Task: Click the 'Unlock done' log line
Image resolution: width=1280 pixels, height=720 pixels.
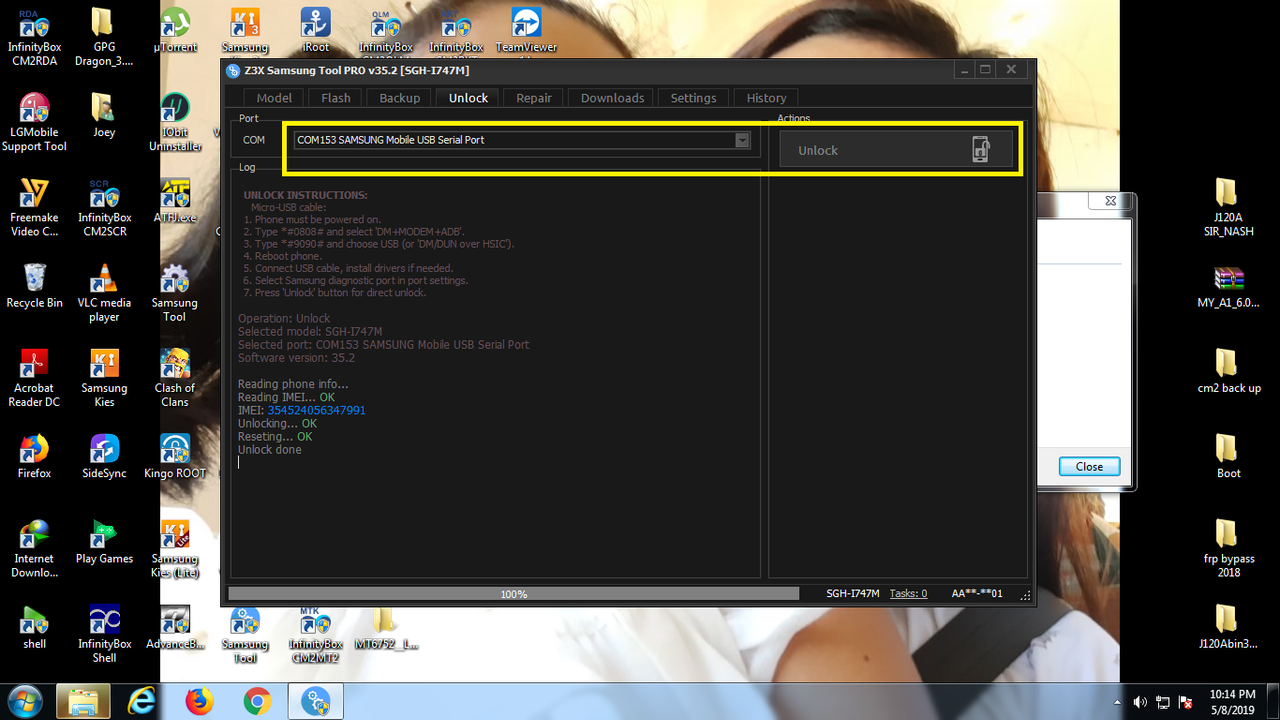Action: pyautogui.click(x=269, y=450)
